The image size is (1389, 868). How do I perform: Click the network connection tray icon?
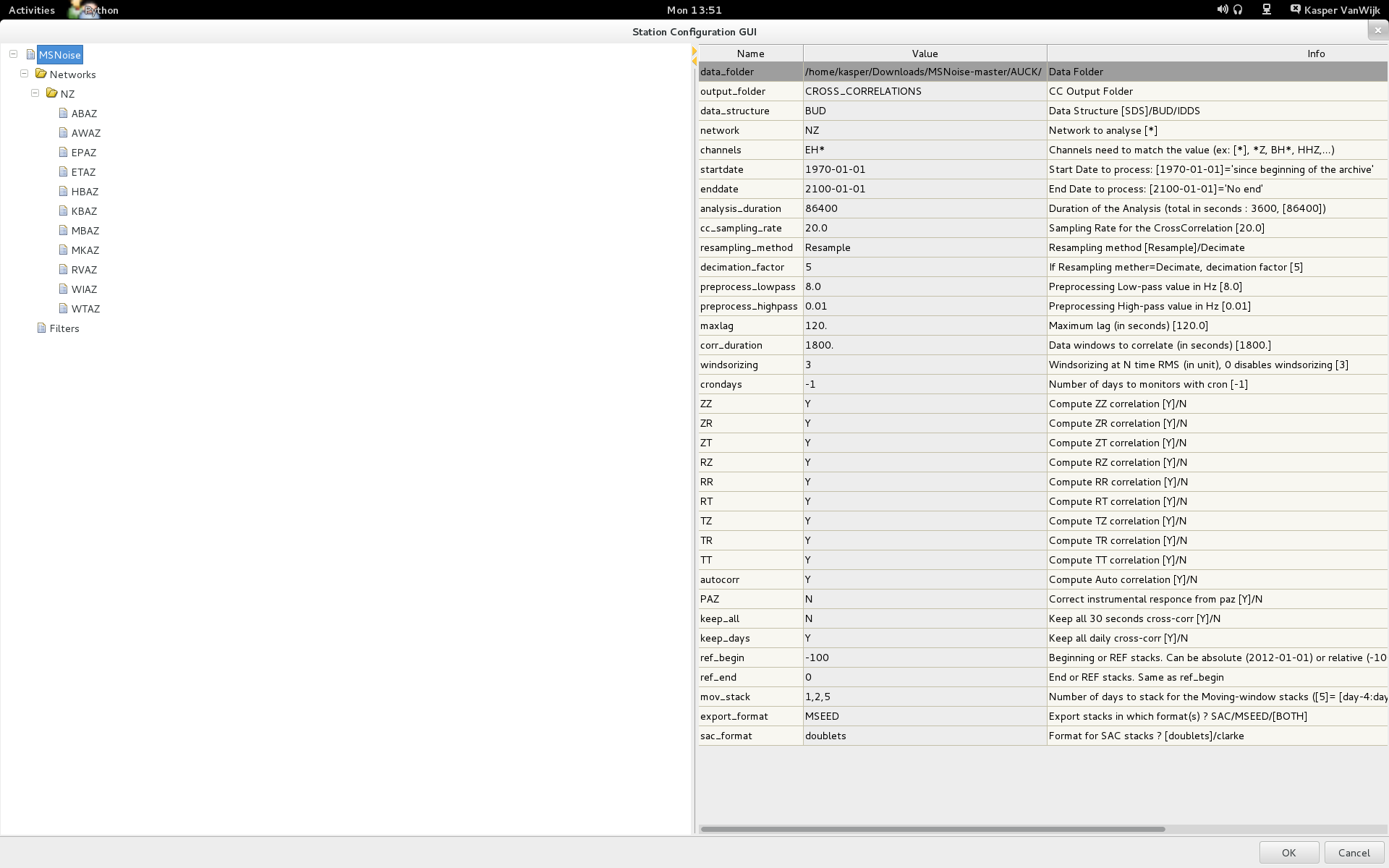click(1267, 9)
